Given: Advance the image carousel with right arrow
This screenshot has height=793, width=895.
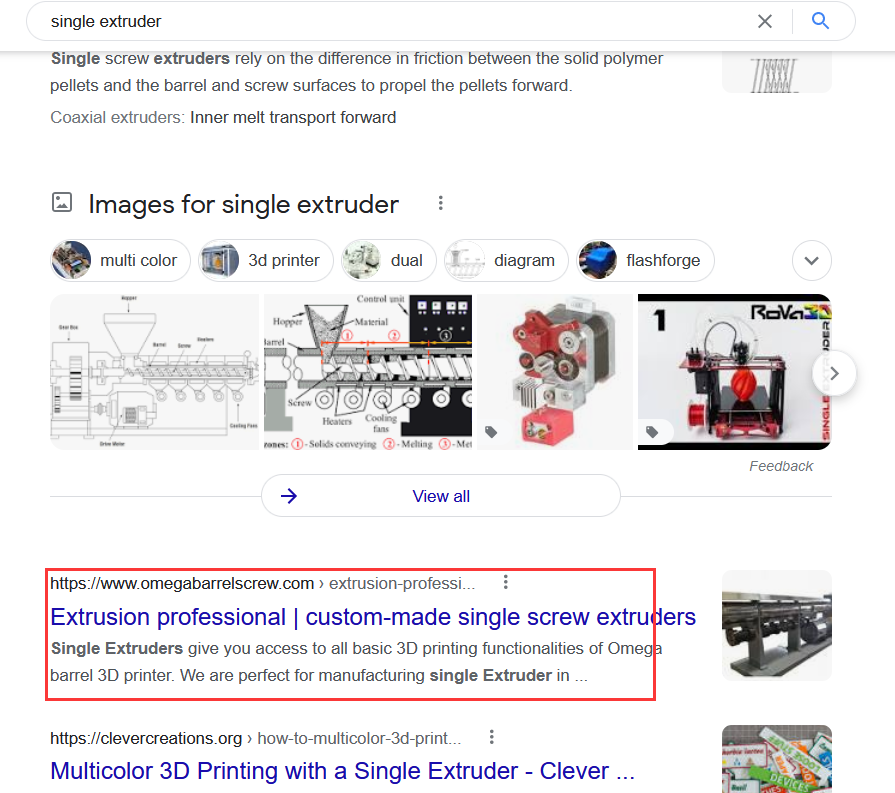Looking at the screenshot, I should click(834, 373).
